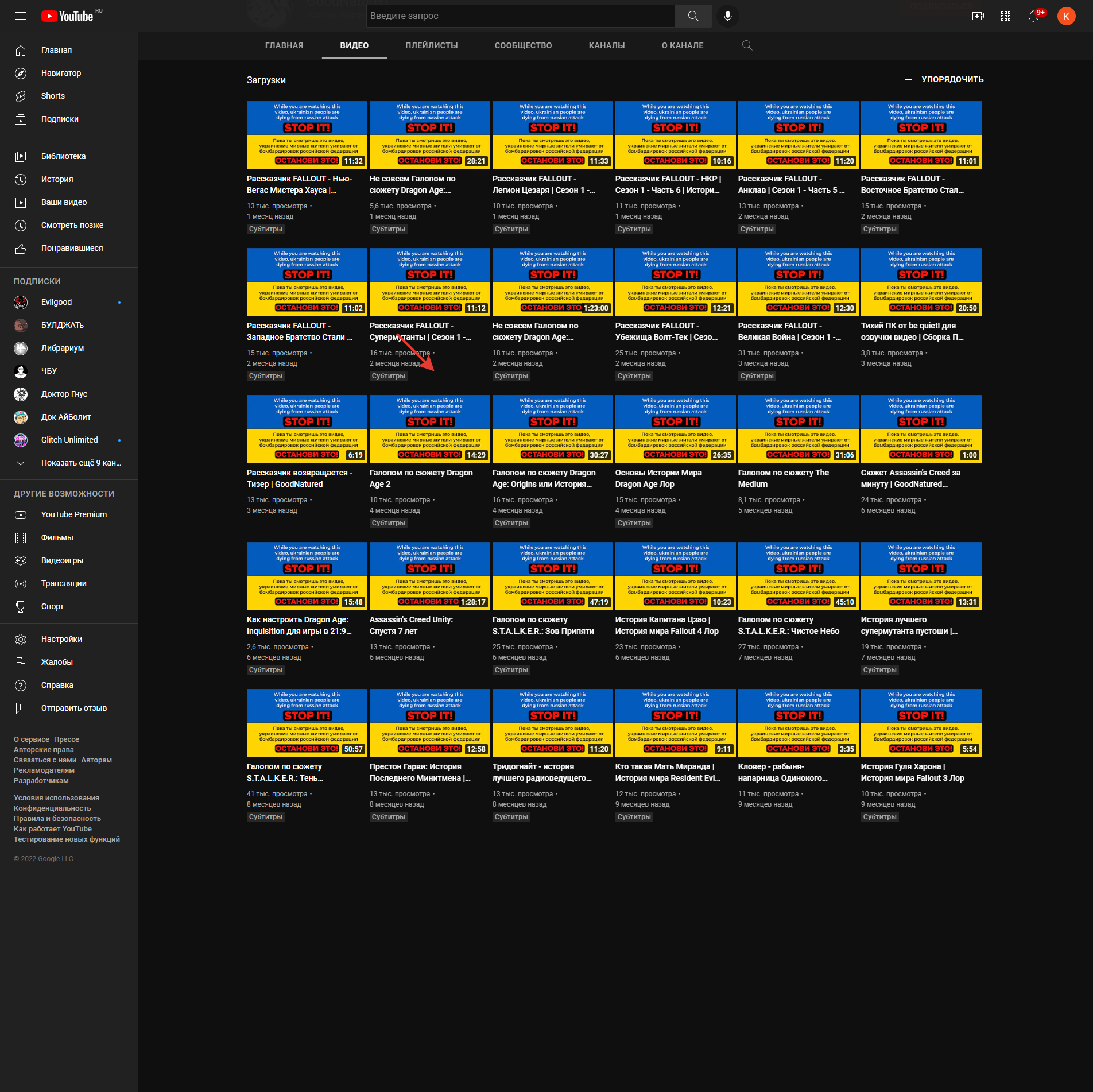Open the account avatar menu
Viewport: 1093px width, 1092px height.
click(1066, 16)
